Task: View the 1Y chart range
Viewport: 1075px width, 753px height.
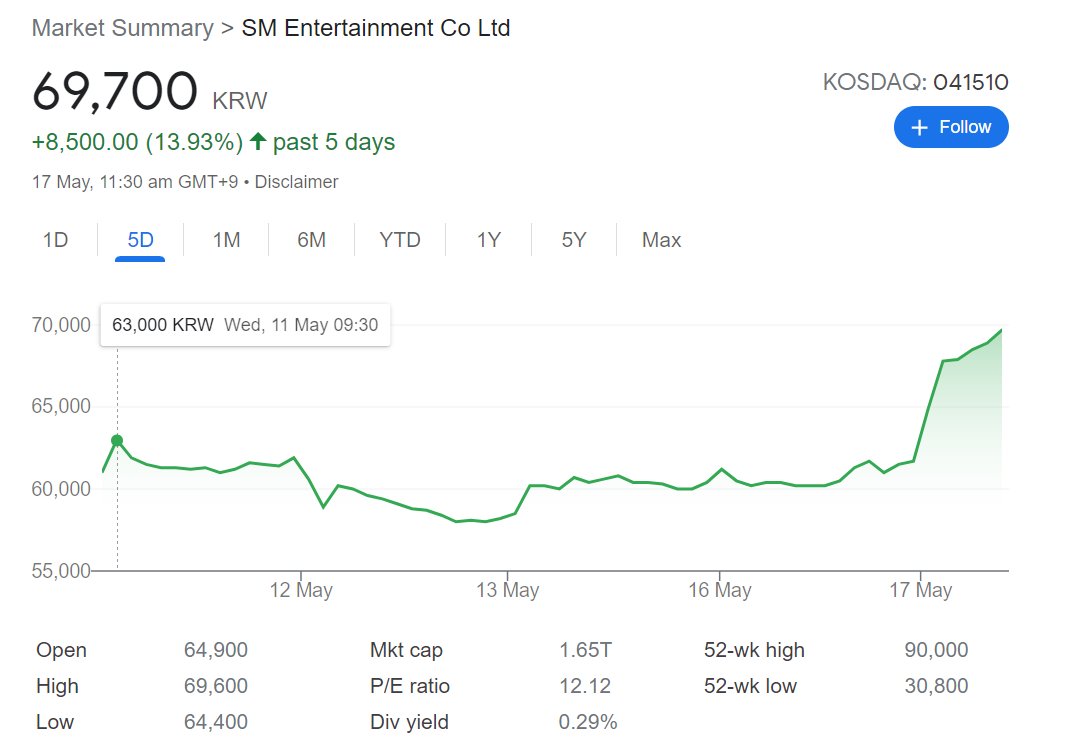Action: pos(489,240)
